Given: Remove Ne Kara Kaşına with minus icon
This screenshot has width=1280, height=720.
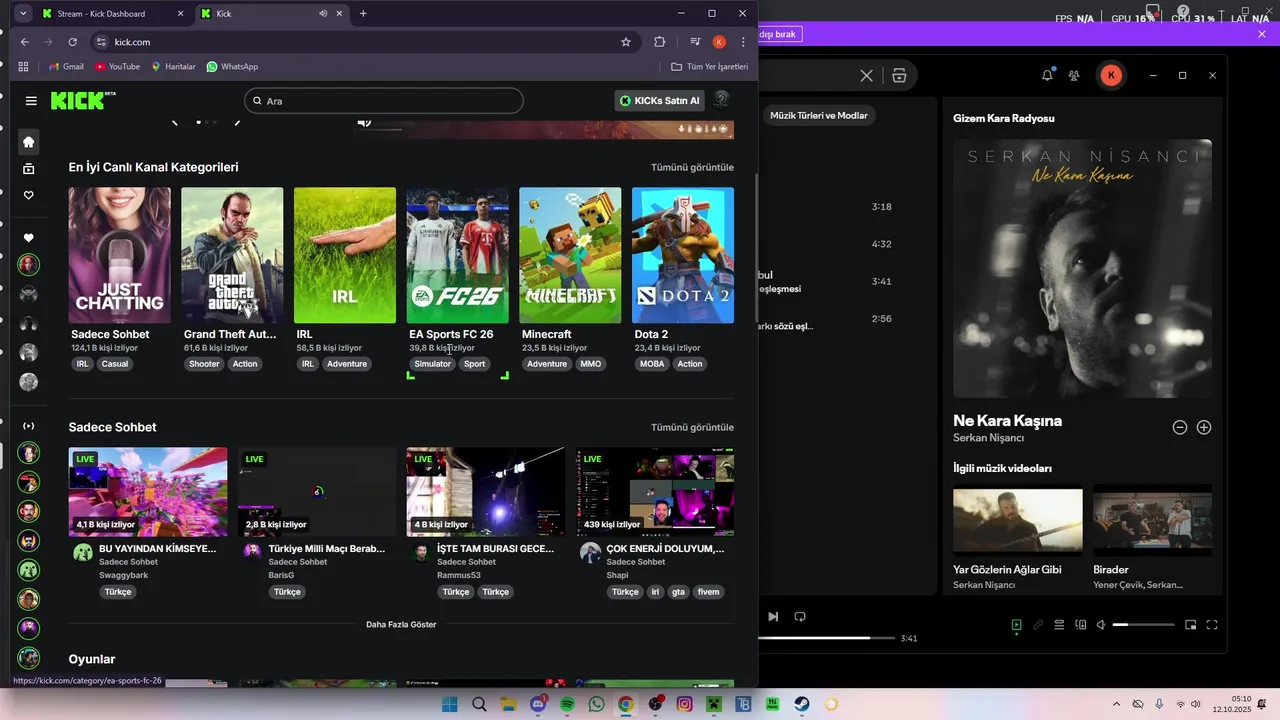Looking at the screenshot, I should coord(1179,427).
